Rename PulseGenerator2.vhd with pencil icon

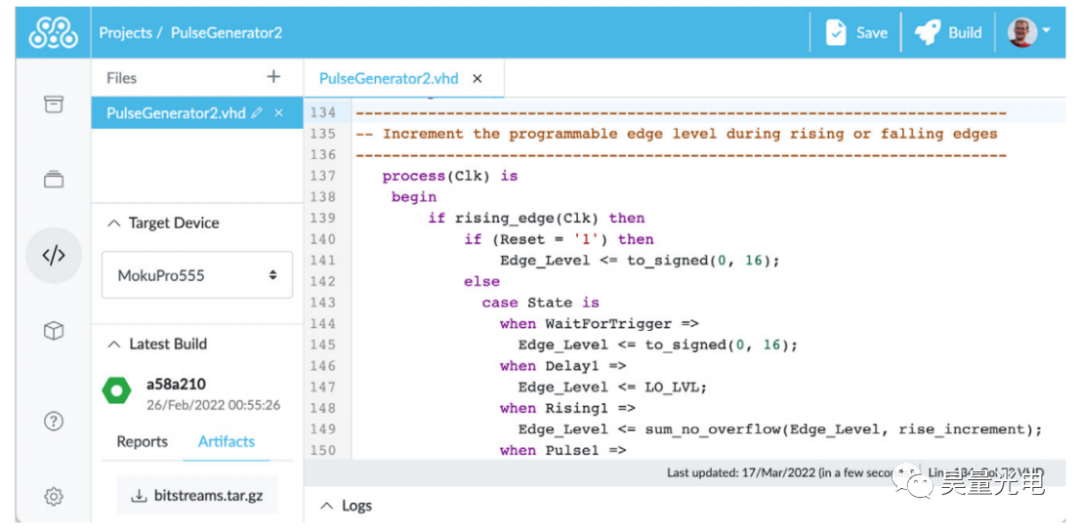coord(256,114)
